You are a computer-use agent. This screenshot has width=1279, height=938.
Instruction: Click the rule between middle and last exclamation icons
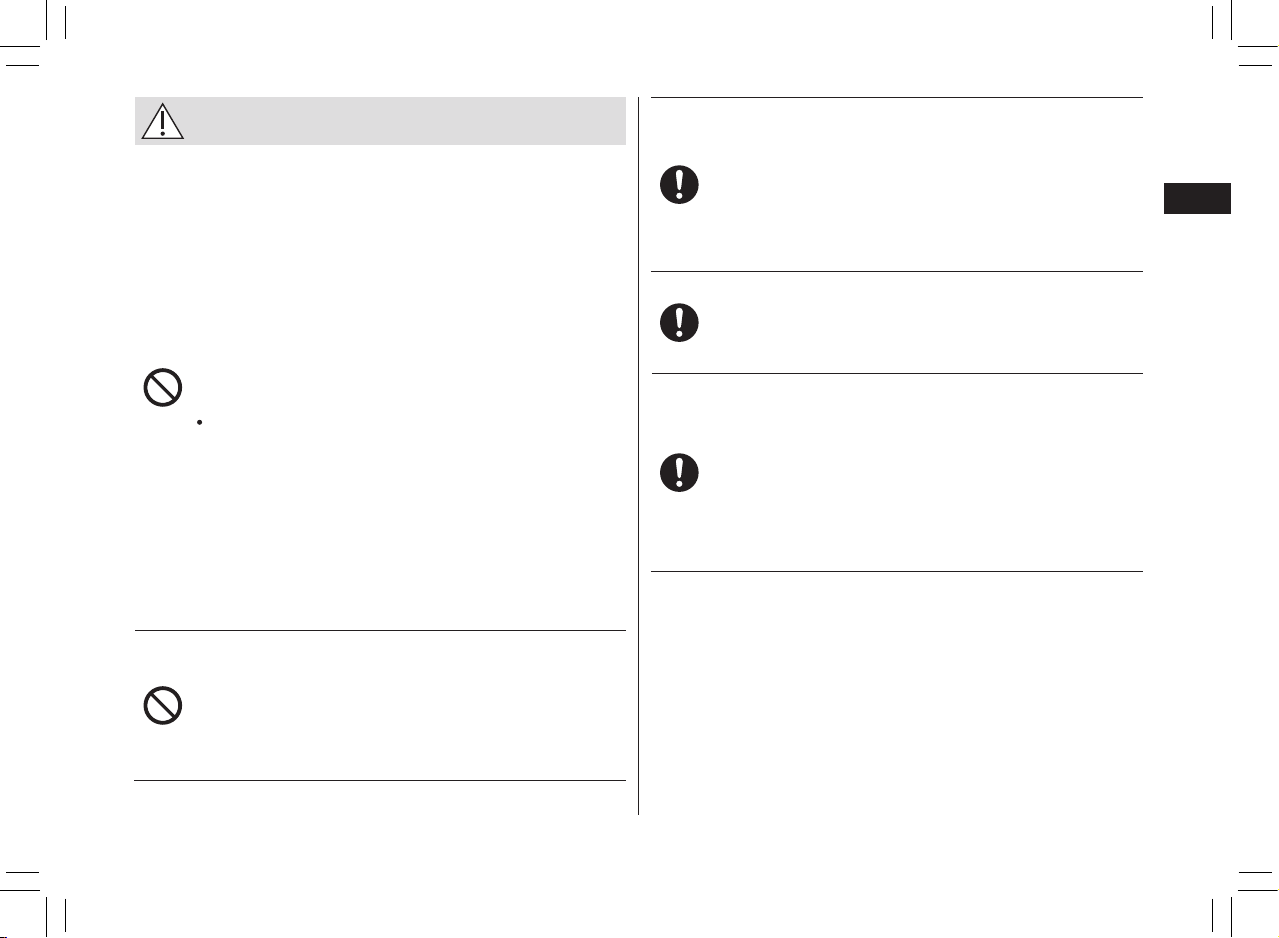[897, 373]
